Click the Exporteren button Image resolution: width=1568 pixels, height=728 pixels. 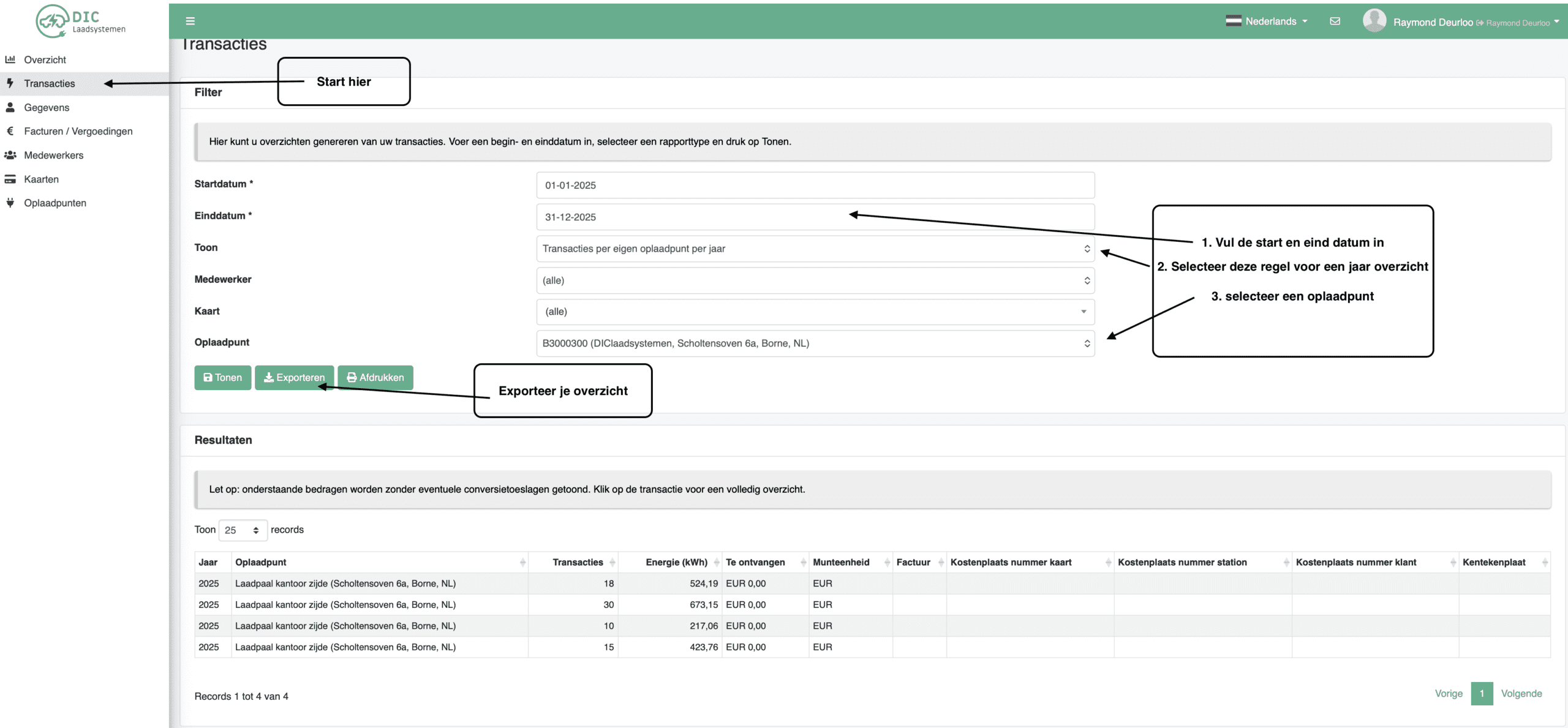(x=294, y=378)
